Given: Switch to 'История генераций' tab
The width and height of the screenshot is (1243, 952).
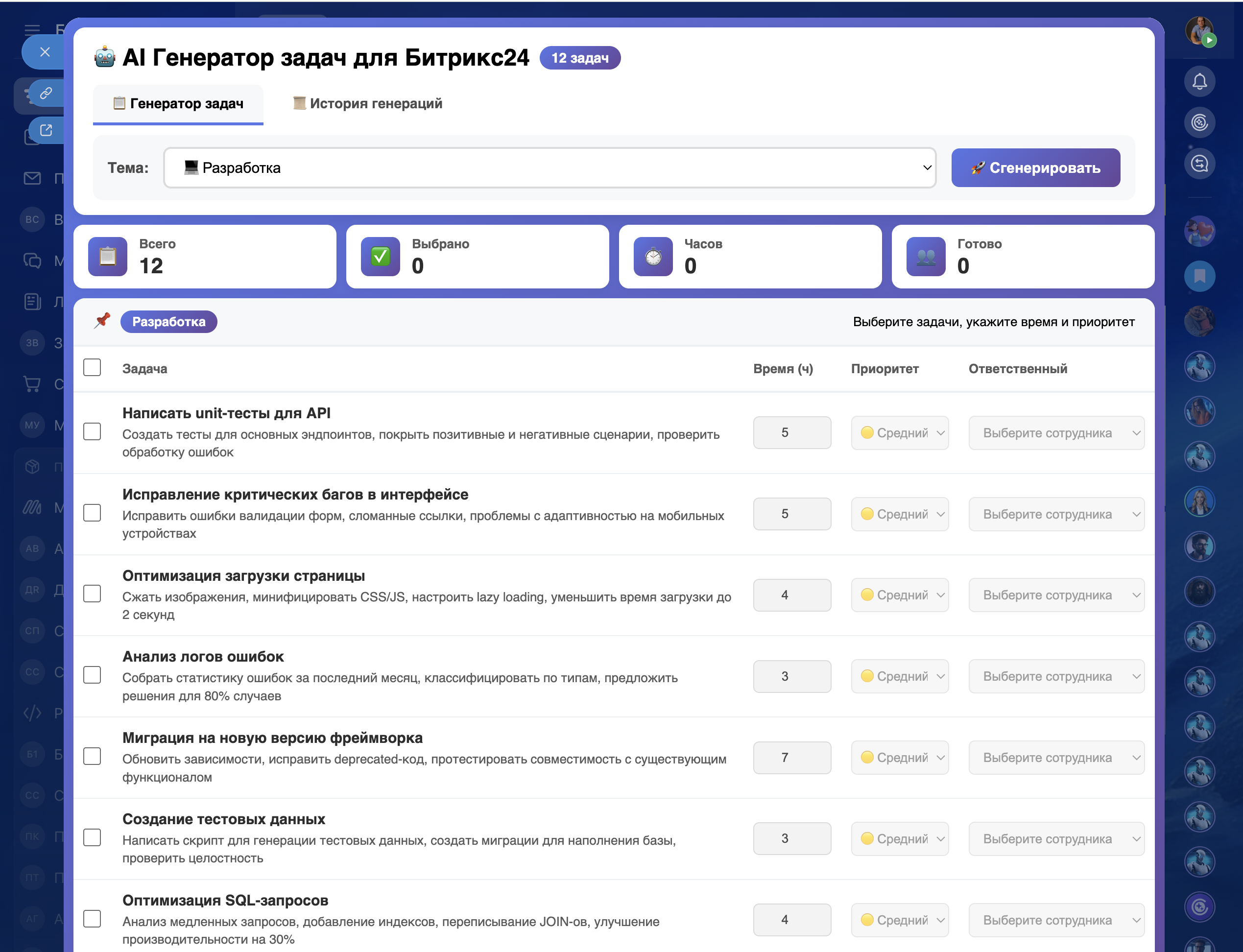Looking at the screenshot, I should [x=367, y=104].
